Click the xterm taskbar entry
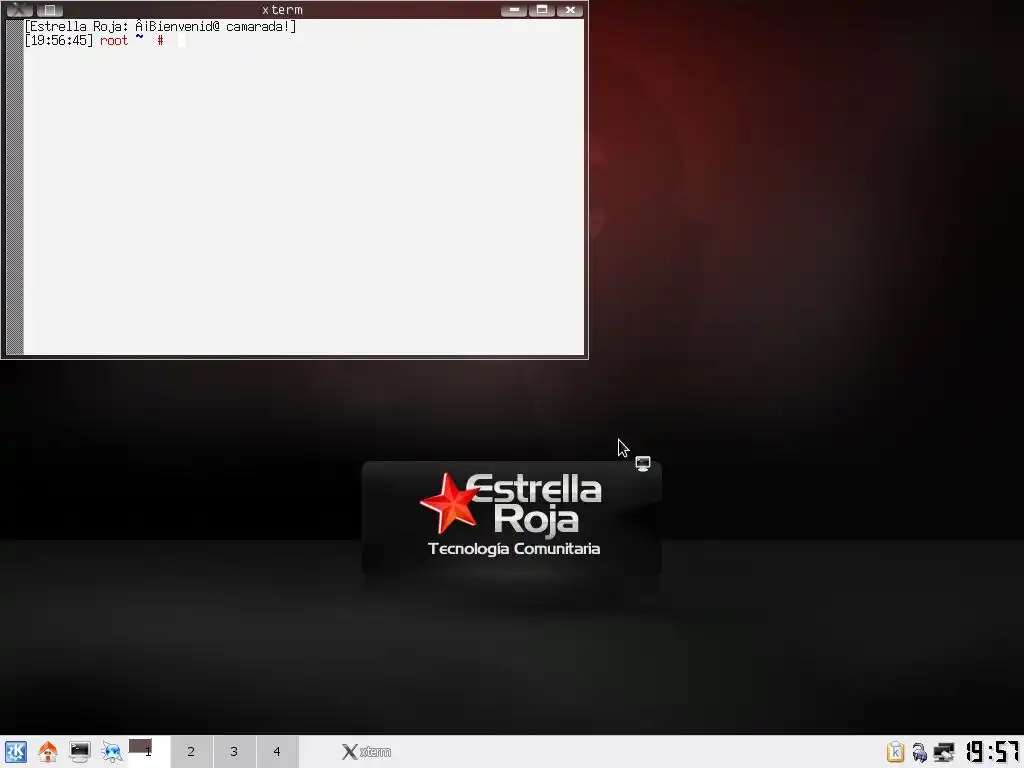This screenshot has height=768, width=1024. click(x=366, y=752)
